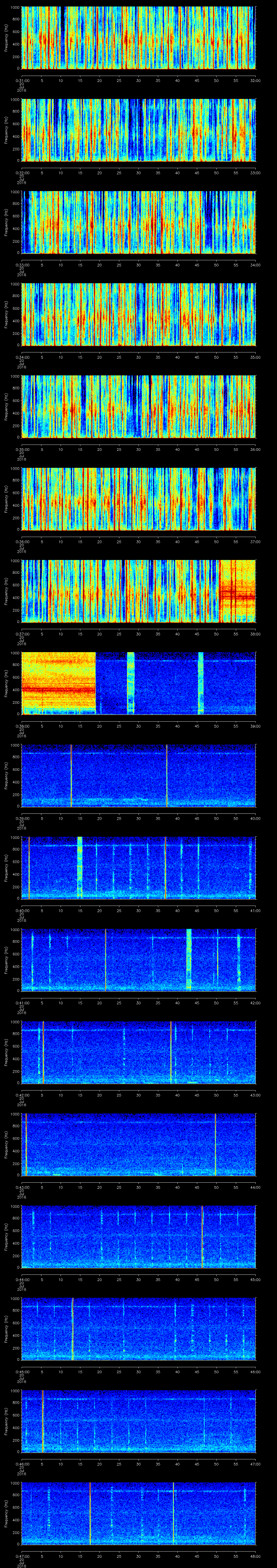Click the '0:47:00' start time label
Viewport: 277px width, 1568px height.
(x=22, y=1555)
